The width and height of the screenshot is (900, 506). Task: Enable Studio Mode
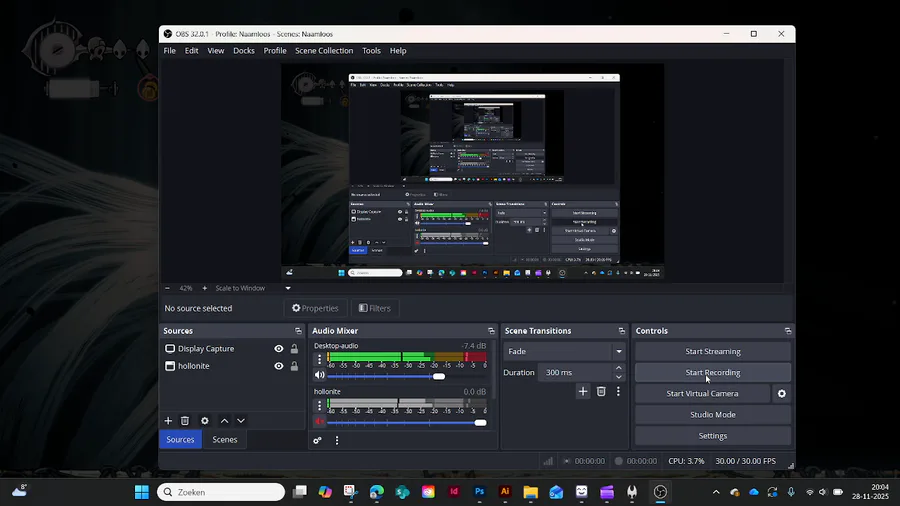(x=713, y=414)
